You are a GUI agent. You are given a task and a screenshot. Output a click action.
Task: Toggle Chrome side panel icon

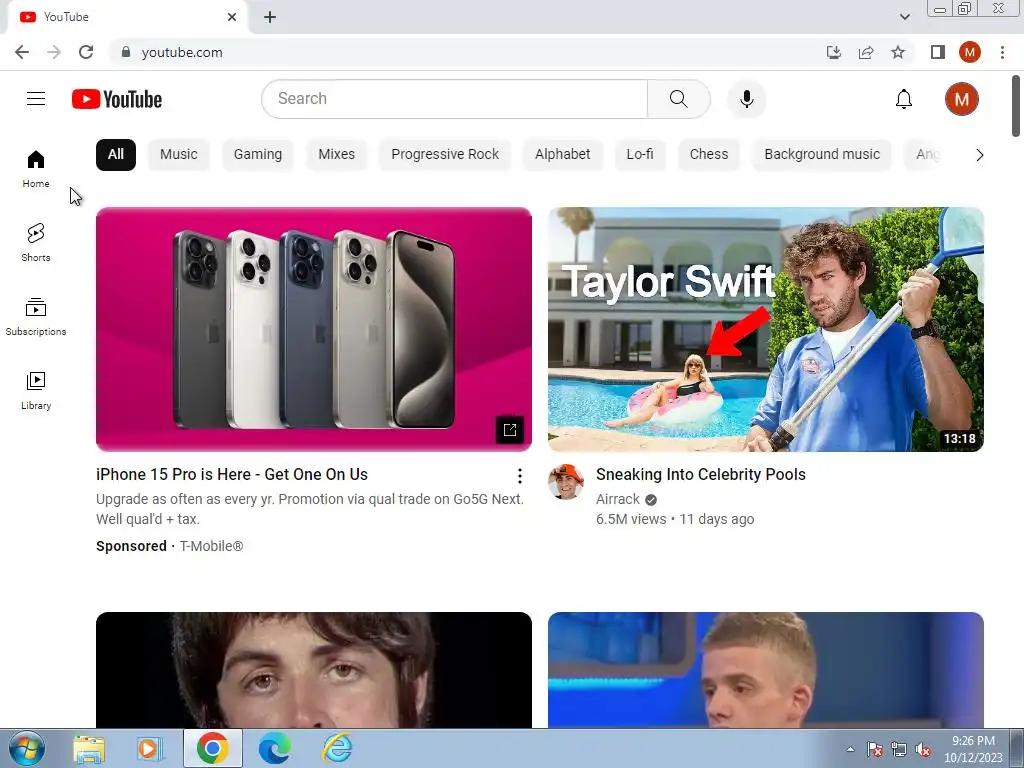coord(938,52)
